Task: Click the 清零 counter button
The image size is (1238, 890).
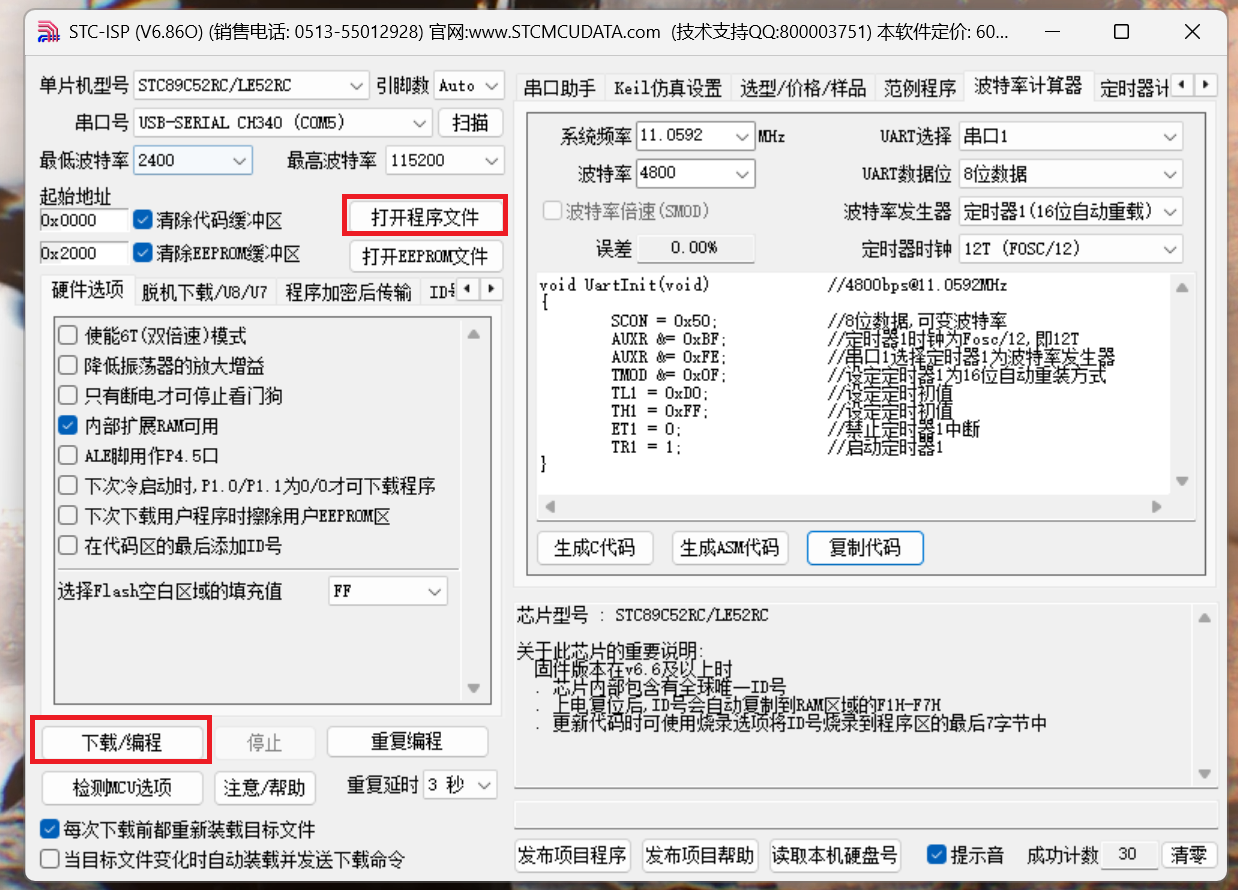Action: click(1189, 855)
